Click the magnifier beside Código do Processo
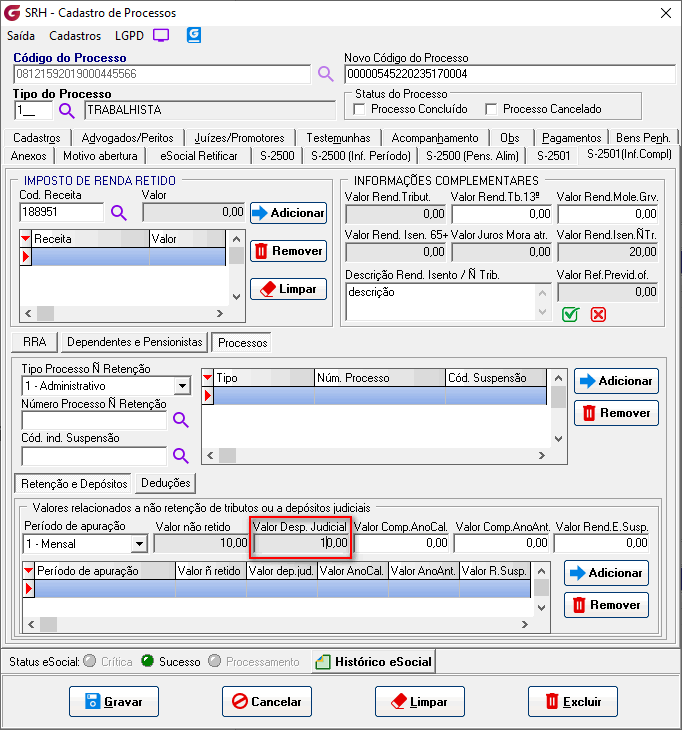This screenshot has width=682, height=730. [x=325, y=74]
